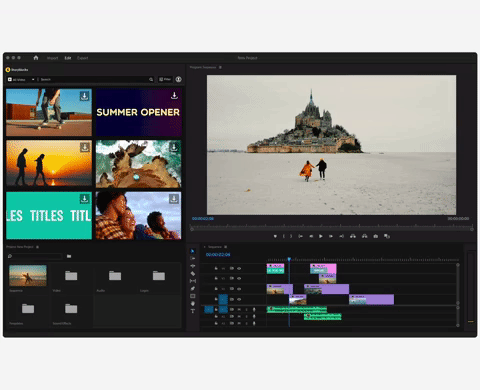Select the surfer Sequence thumbnail

coord(28,276)
